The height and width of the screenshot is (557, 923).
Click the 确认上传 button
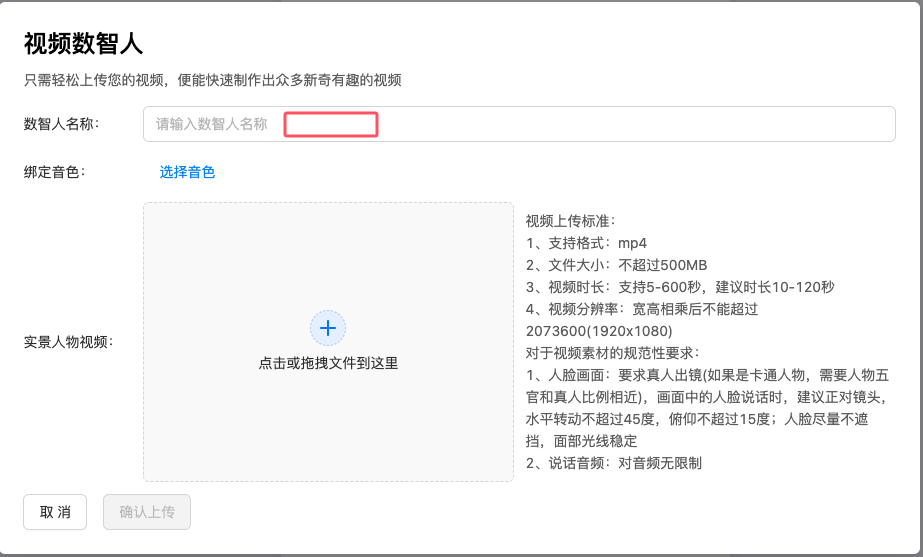pos(147,512)
